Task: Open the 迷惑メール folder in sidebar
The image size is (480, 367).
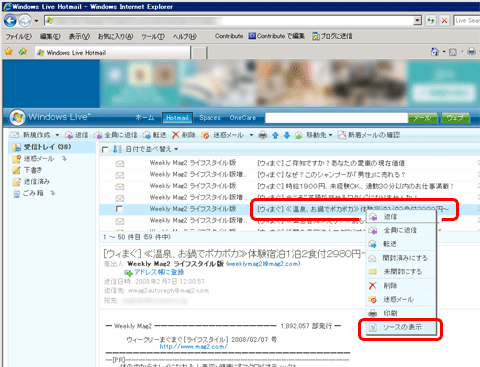Action: pos(33,159)
